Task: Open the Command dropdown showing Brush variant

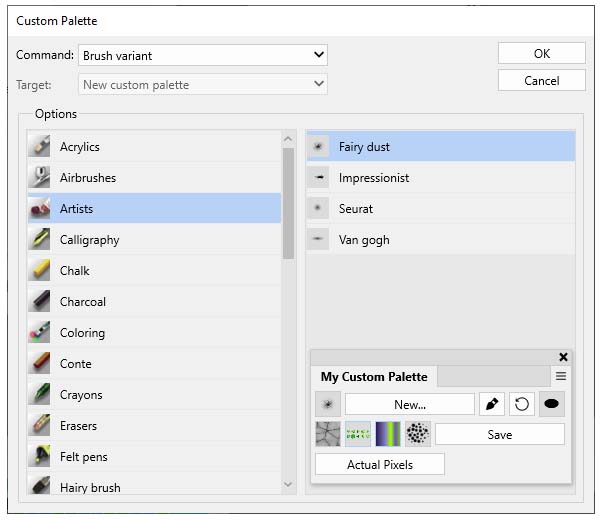Action: tap(203, 55)
